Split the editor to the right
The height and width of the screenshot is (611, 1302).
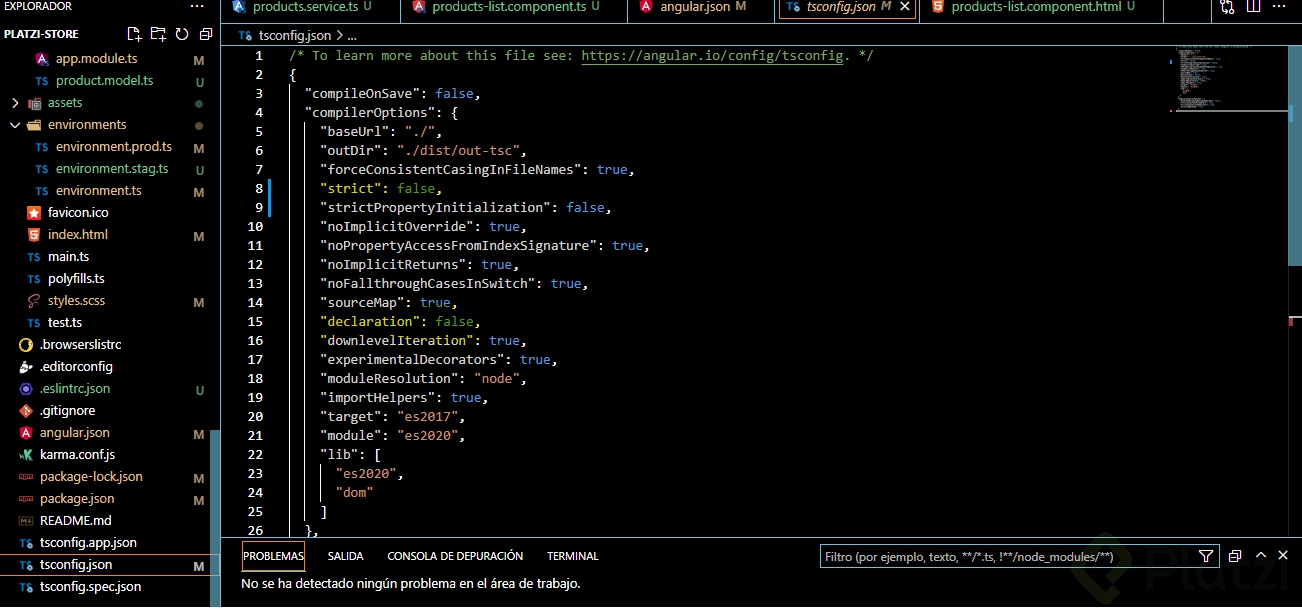click(1255, 7)
